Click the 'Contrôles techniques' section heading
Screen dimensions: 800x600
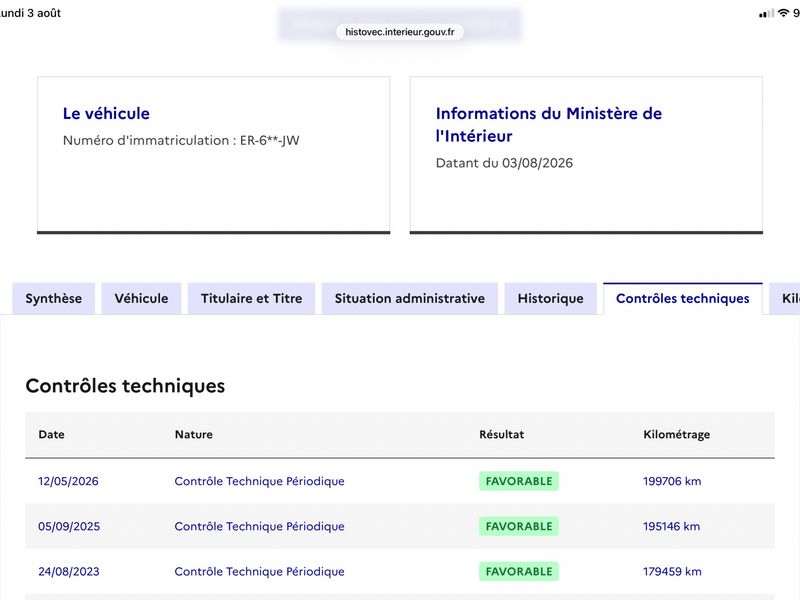[125, 386]
